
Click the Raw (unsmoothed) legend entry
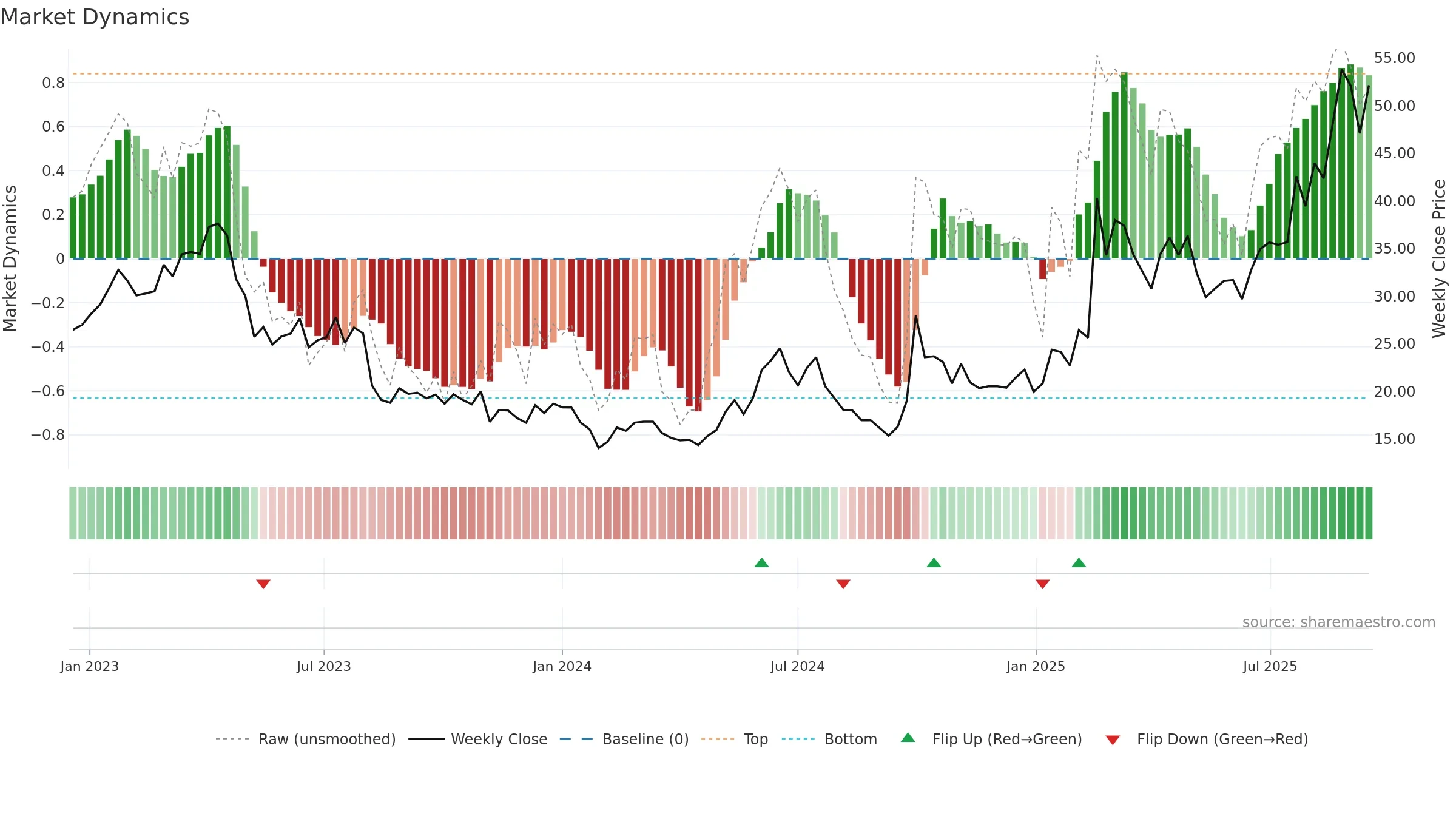click(305, 739)
